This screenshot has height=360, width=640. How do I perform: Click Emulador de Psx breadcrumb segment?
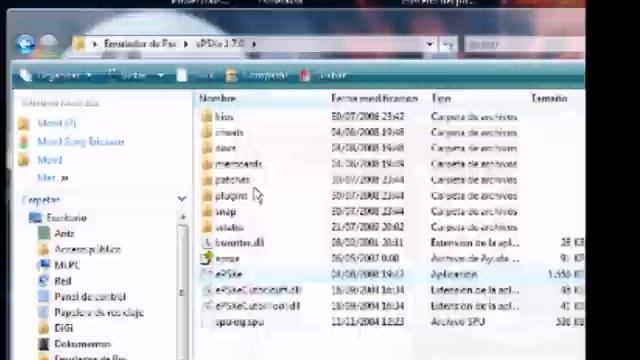pyautogui.click(x=139, y=43)
